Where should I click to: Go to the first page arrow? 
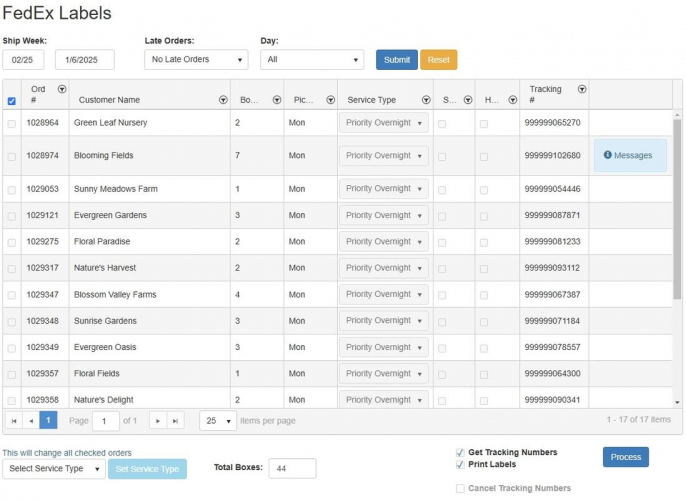14,421
